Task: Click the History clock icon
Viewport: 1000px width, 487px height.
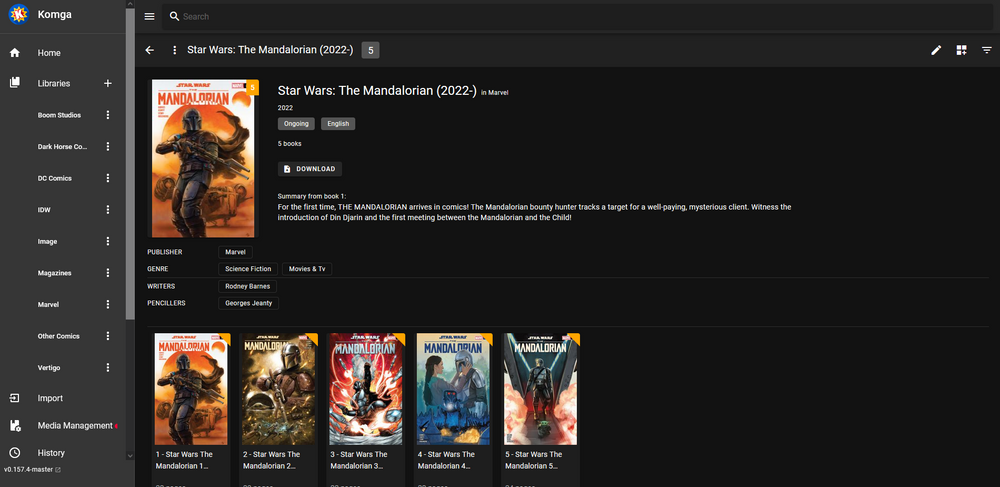Action: point(15,453)
